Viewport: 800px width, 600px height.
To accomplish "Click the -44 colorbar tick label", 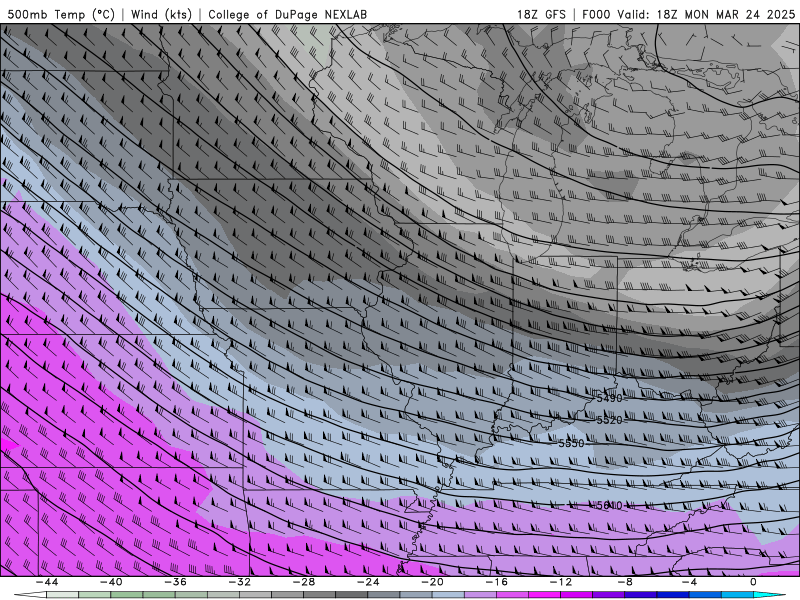I will point(47,582).
